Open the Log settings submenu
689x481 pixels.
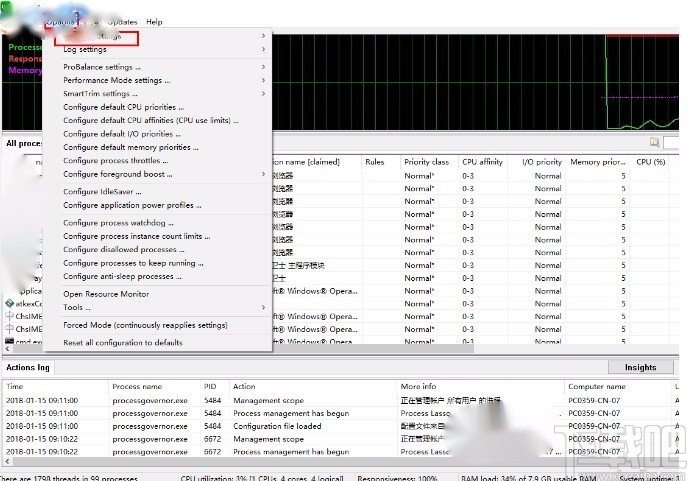[85, 50]
